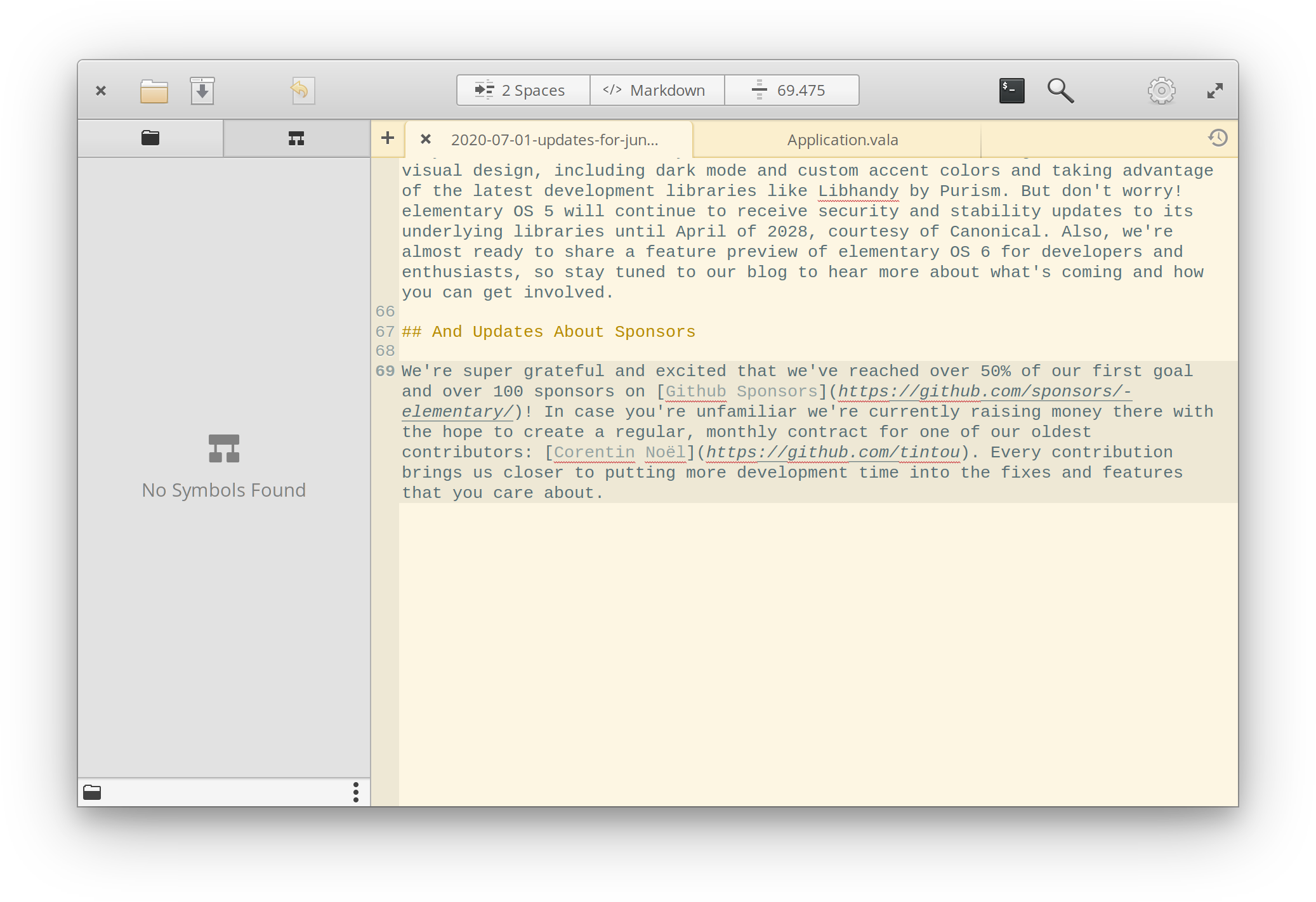Click the fullscreen expand icon
Screen dimensions: 1316x902
coord(1215,90)
